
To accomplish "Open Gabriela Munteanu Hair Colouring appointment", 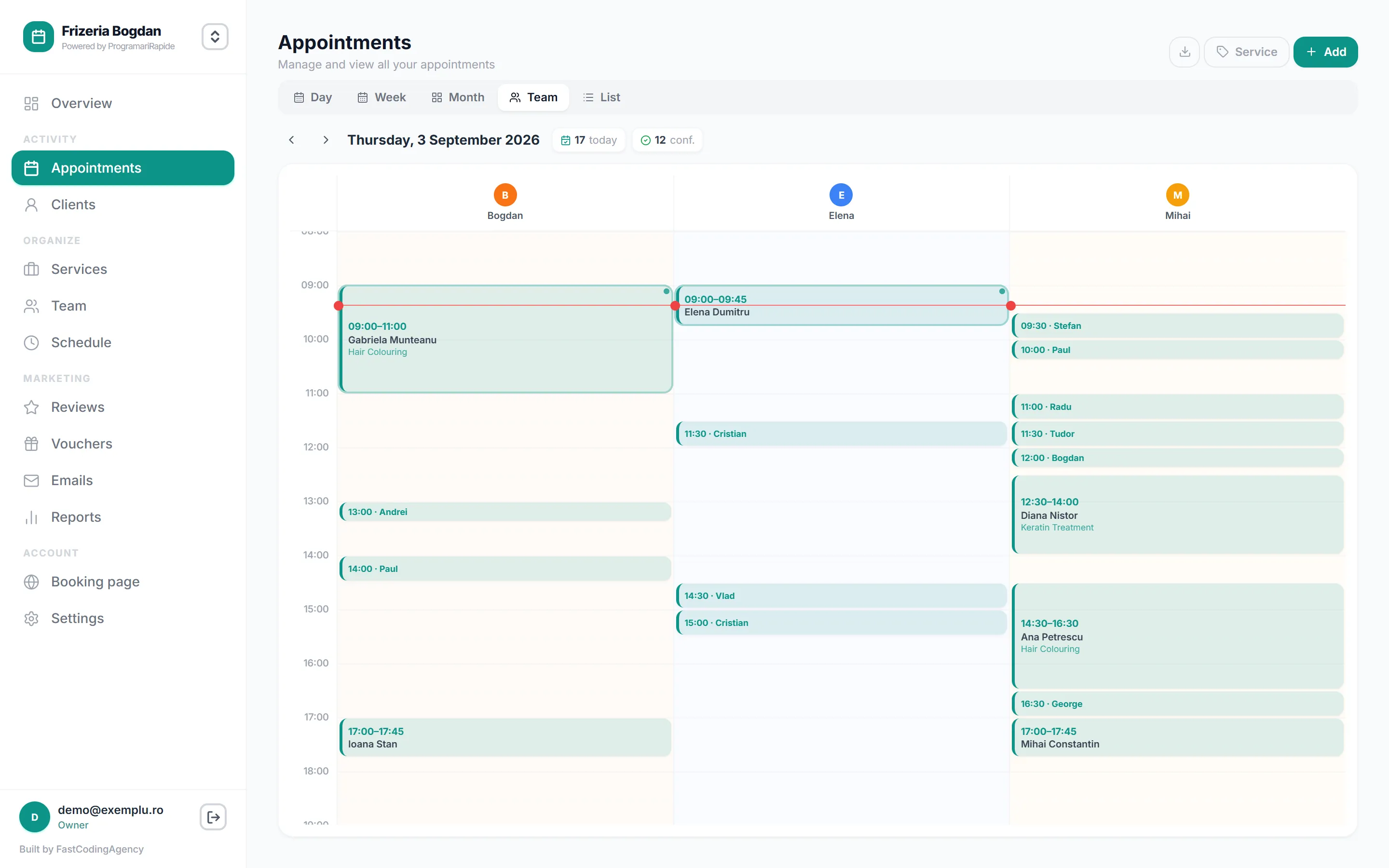I will point(505,339).
